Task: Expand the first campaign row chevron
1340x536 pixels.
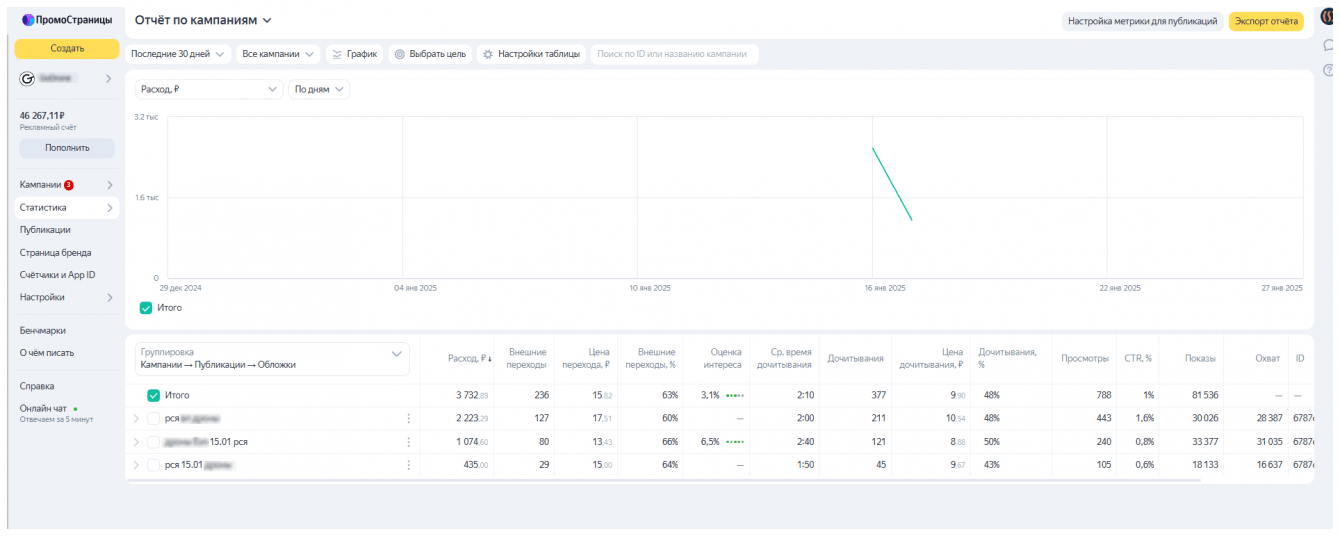Action: (x=136, y=419)
